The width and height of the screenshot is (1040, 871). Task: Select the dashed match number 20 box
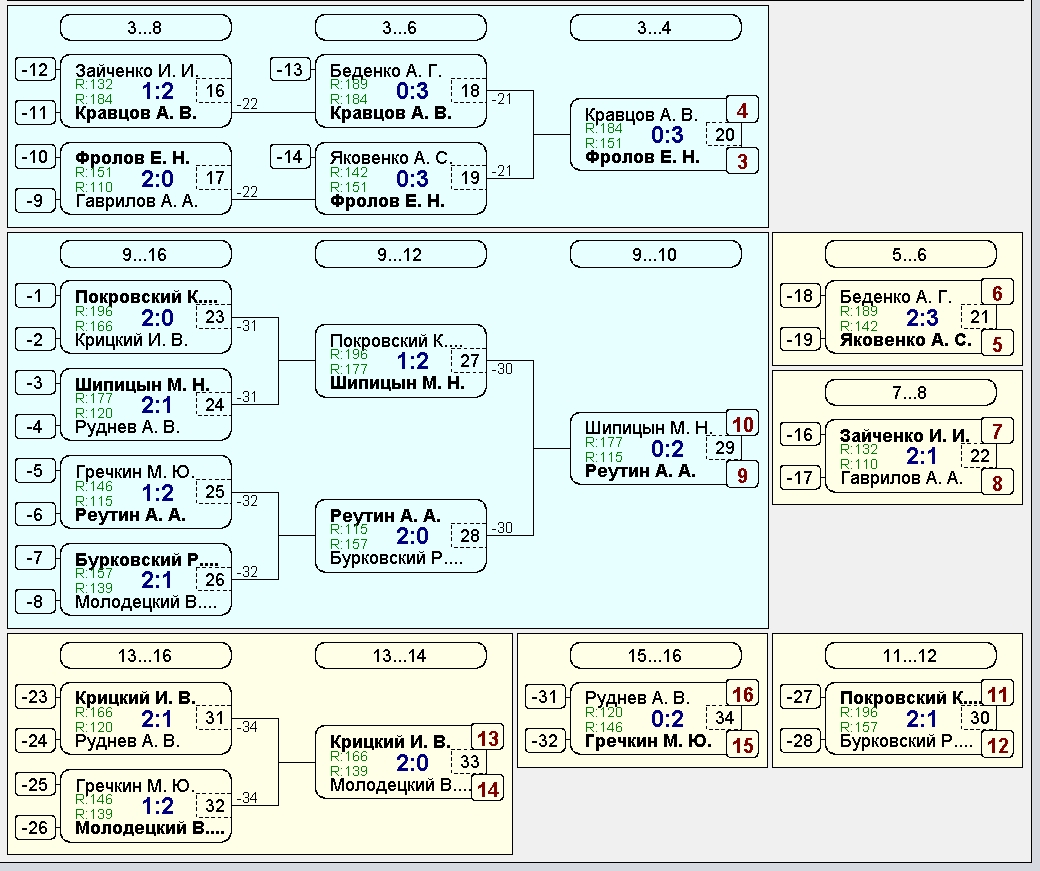tap(724, 135)
